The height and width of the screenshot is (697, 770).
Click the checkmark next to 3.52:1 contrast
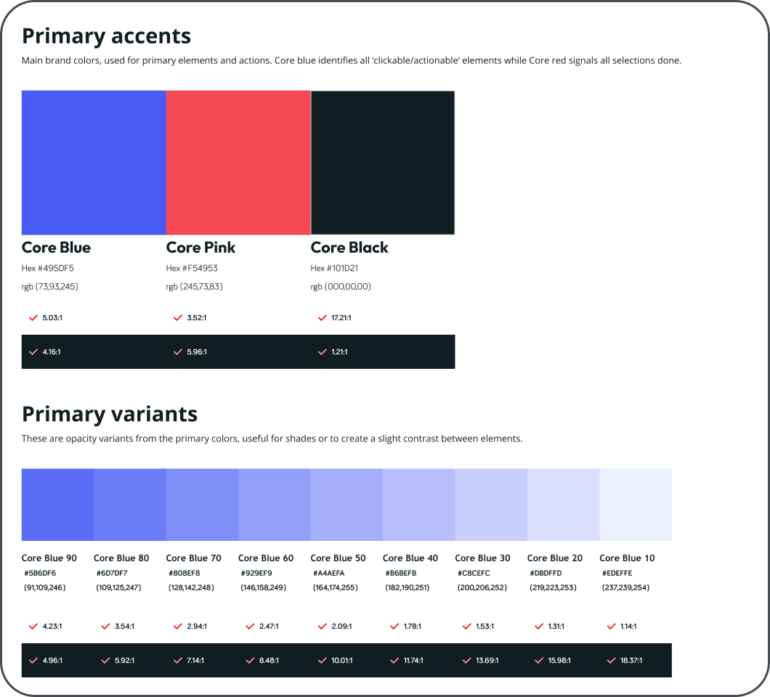177,318
